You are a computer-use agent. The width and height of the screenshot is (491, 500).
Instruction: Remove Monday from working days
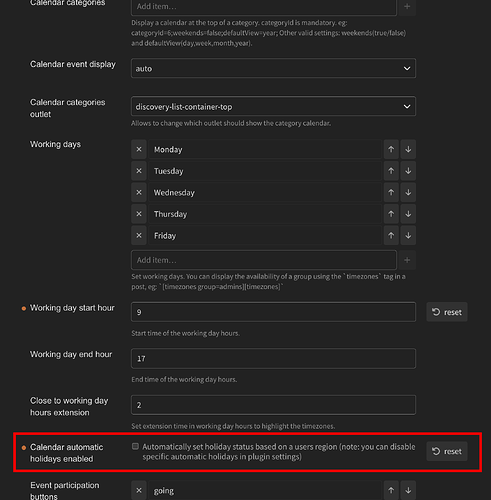tap(139, 149)
